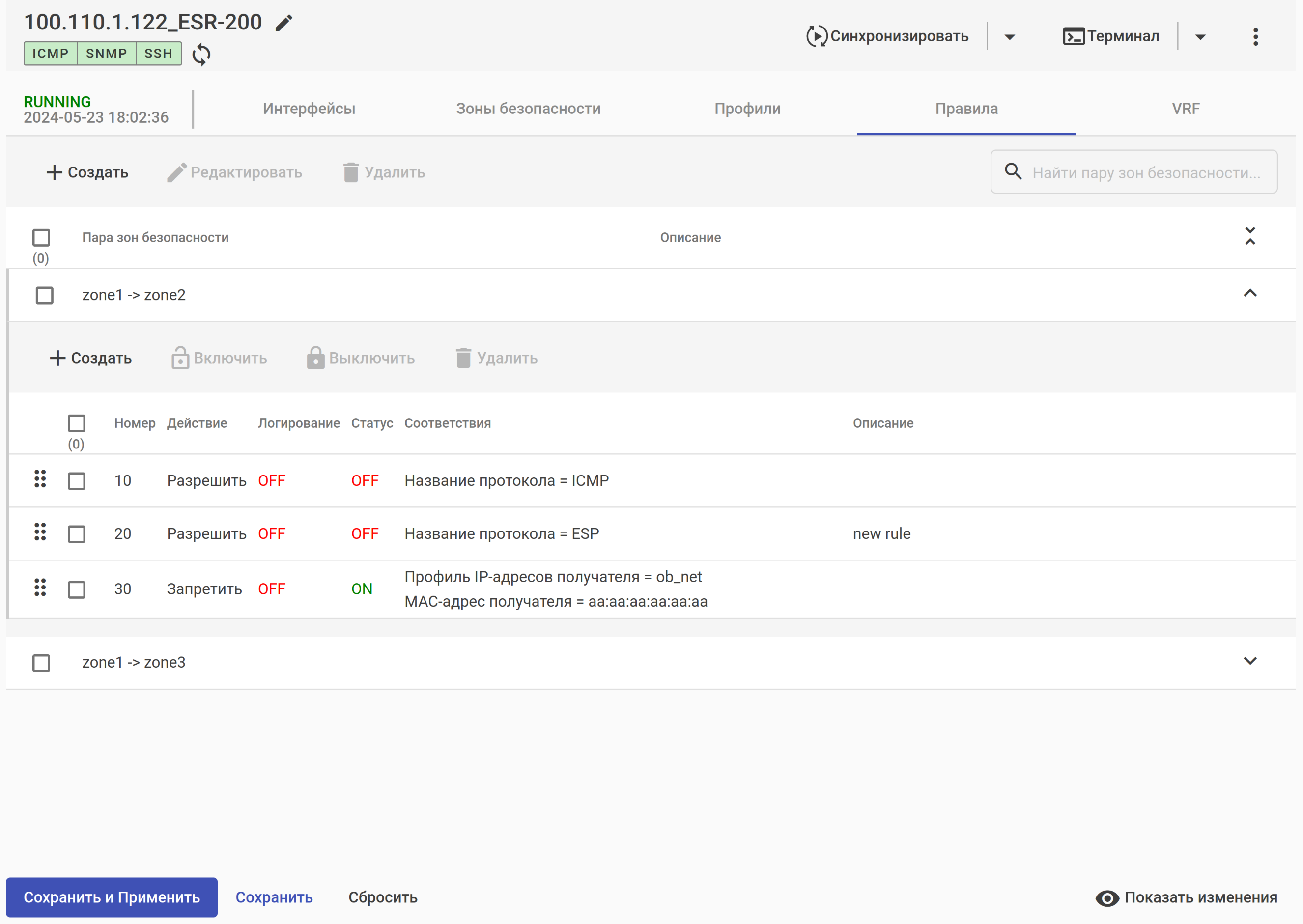
Task: Switch to the Интерфейсы tab
Action: click(x=309, y=109)
